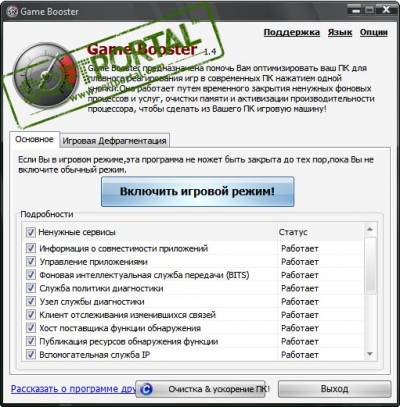The height and width of the screenshot is (407, 400).
Task: Uncheck Вспомогательная служба IP checkbox
Action: pyautogui.click(x=31, y=354)
